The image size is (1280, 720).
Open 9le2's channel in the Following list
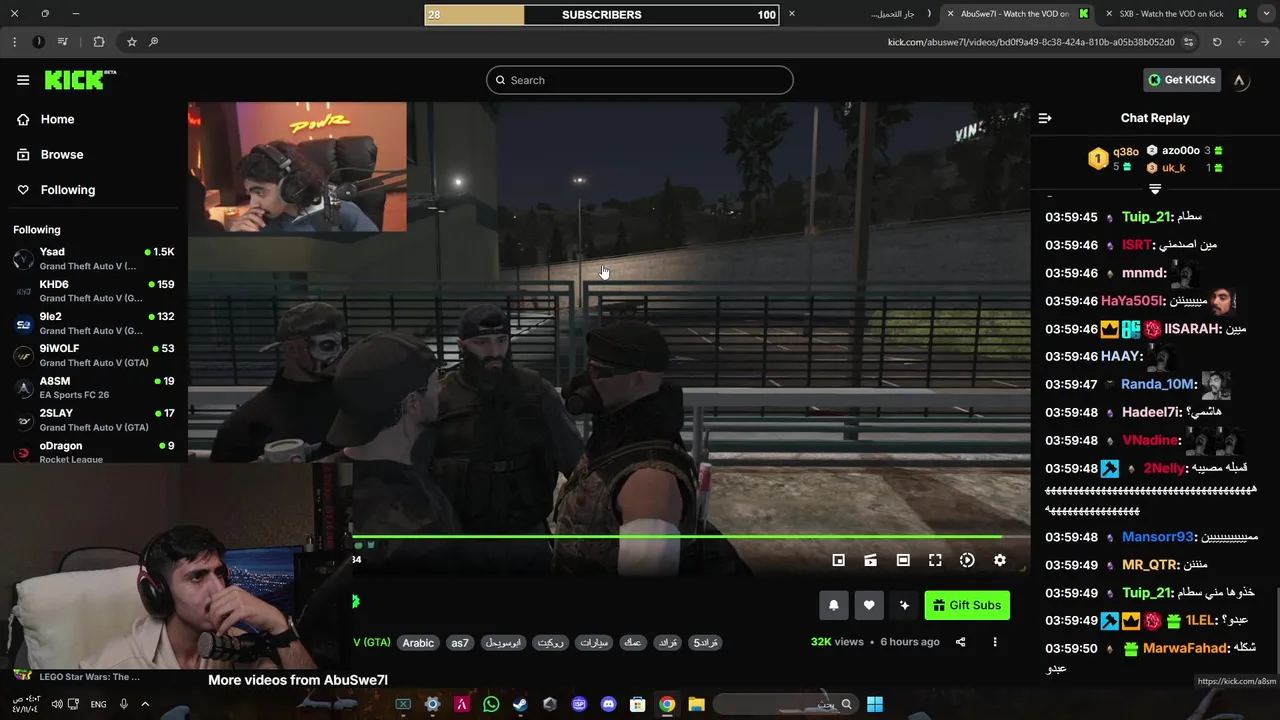94,323
